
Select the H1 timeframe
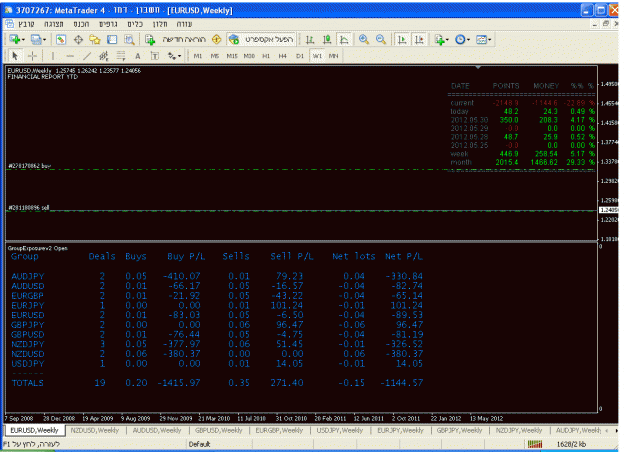(x=266, y=56)
